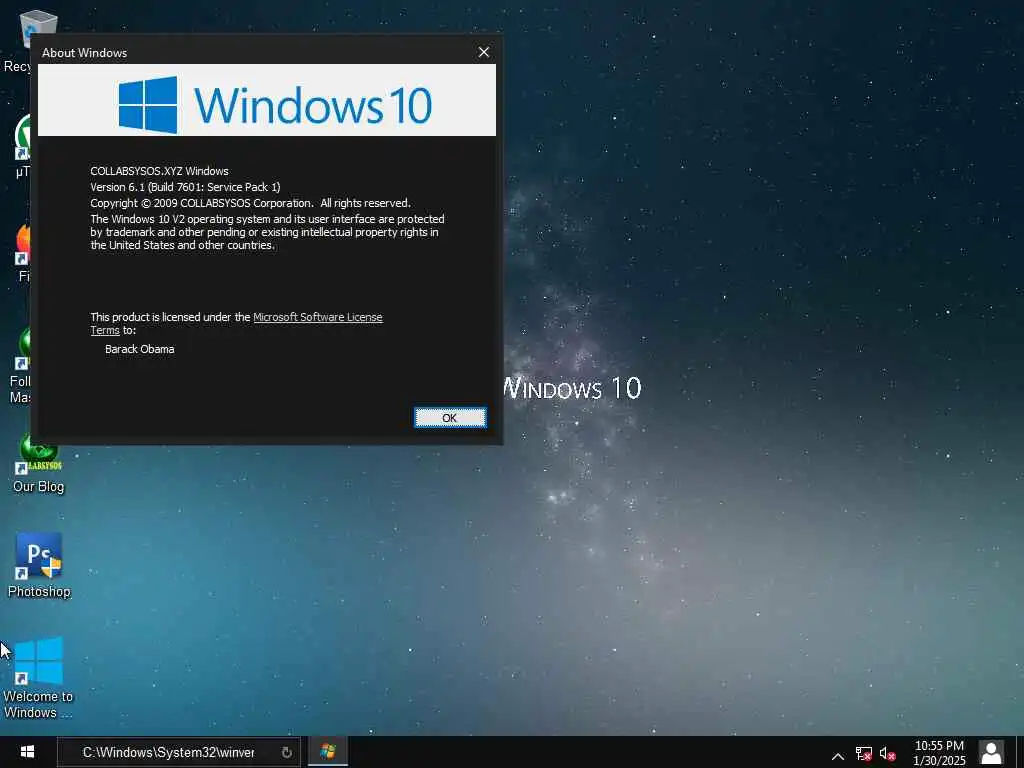Click the refresh icon in taskbar address box

[287, 752]
